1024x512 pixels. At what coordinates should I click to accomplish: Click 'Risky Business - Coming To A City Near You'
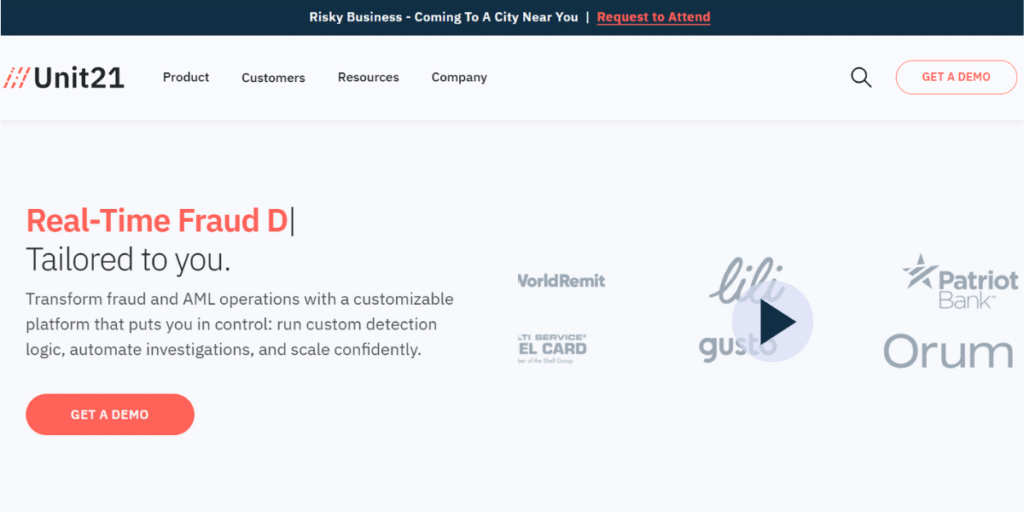443,17
